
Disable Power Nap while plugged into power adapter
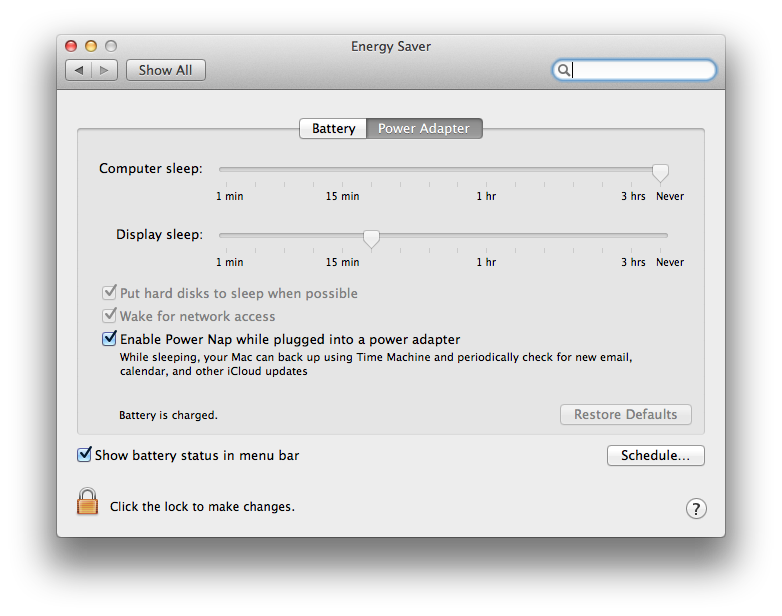point(109,338)
